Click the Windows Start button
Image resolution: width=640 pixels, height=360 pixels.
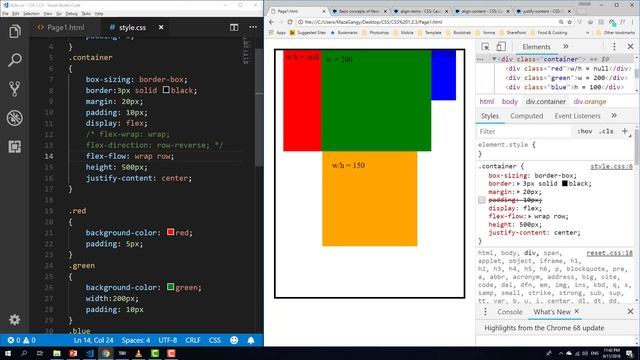pos(8,353)
